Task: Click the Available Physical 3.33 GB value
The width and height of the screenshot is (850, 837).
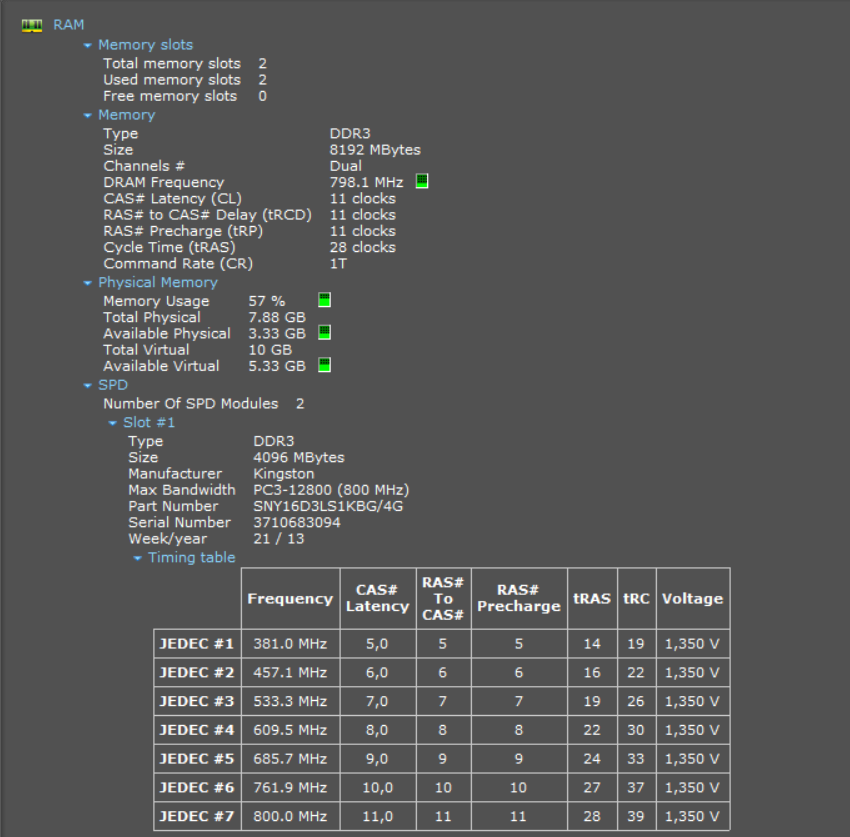Action: (277, 333)
